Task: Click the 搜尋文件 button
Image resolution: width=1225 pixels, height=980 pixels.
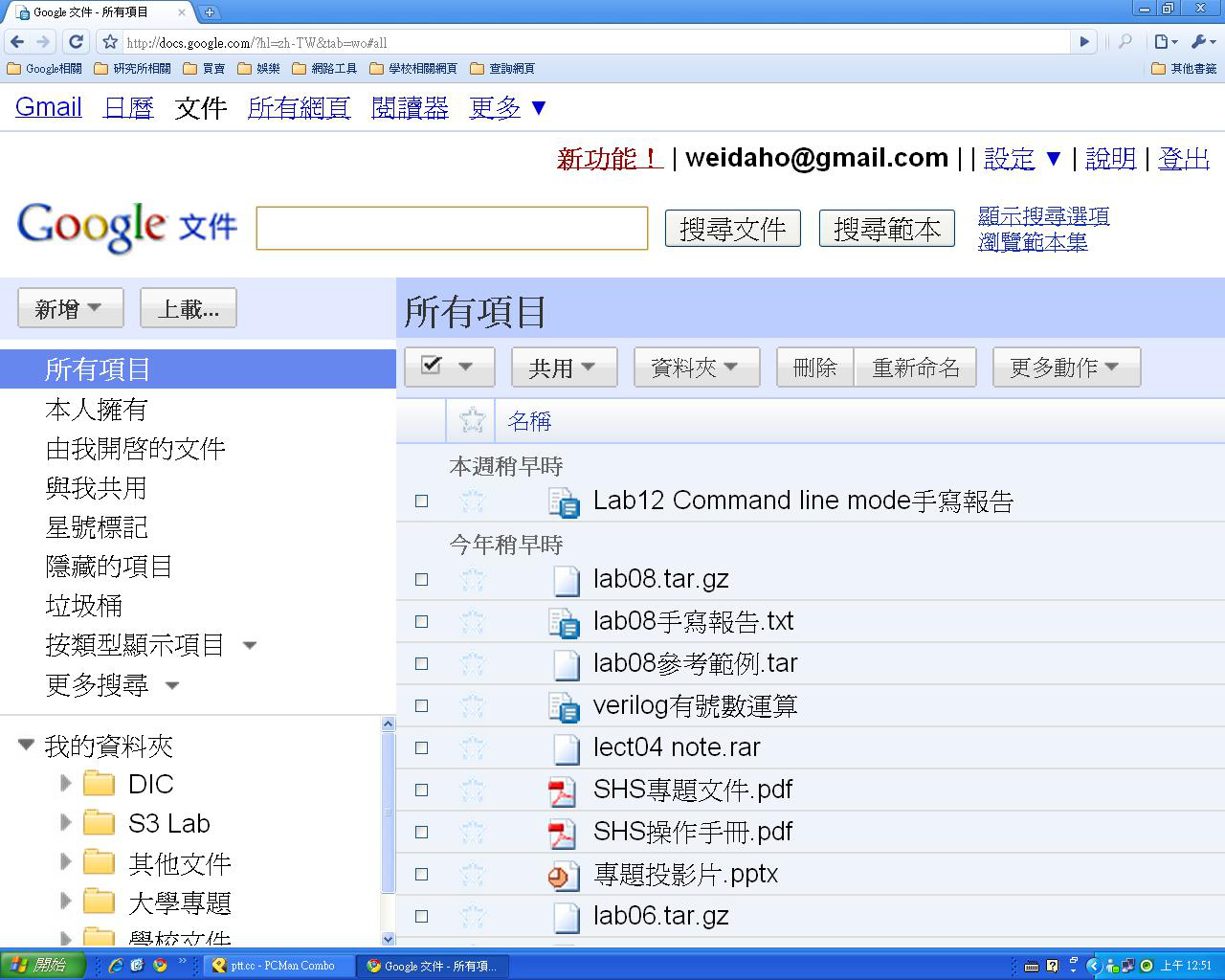Action: pyautogui.click(x=733, y=229)
